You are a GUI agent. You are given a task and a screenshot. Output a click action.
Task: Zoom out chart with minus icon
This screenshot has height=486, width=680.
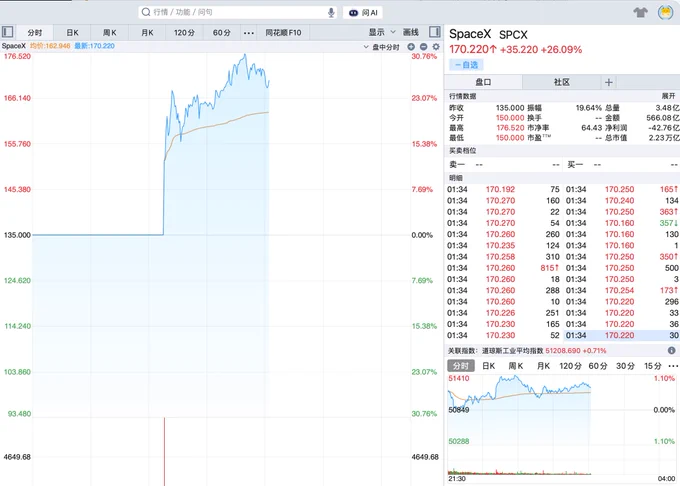(x=423, y=47)
